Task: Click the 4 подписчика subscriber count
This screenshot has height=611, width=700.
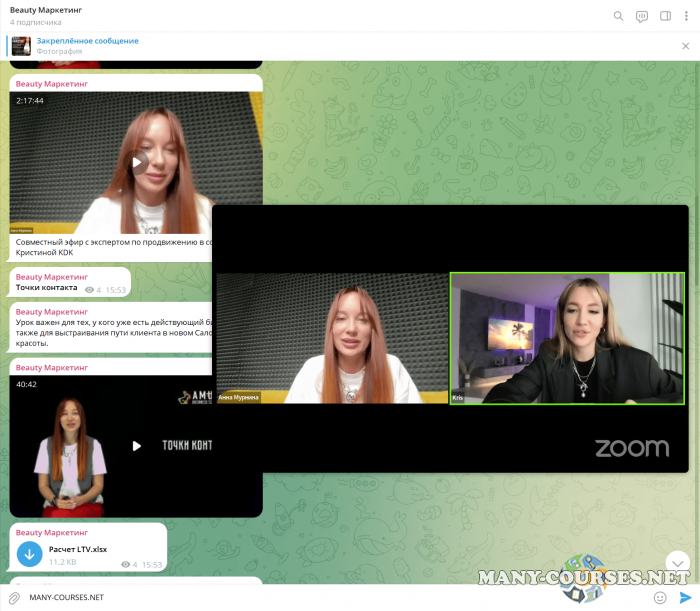Action: [35, 22]
